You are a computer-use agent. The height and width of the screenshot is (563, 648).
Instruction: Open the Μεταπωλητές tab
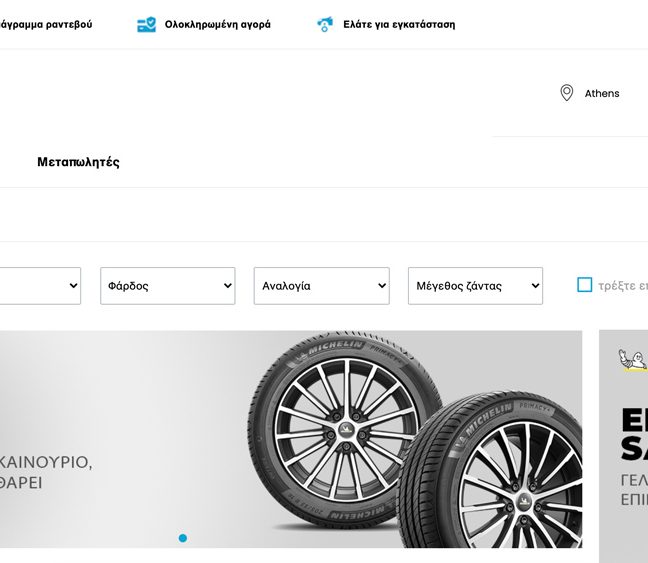[x=79, y=162]
